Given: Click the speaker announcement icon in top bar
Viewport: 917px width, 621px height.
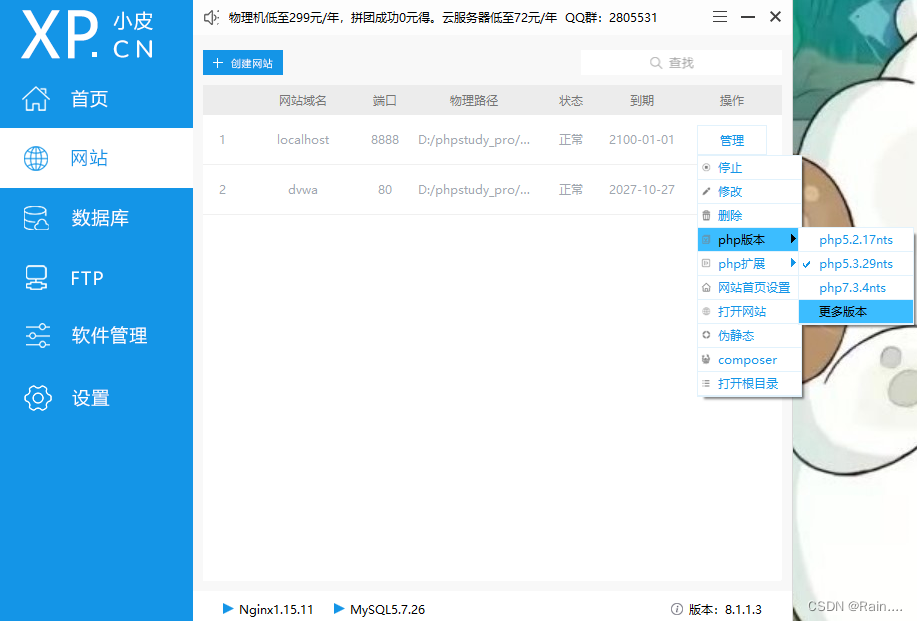Looking at the screenshot, I should pos(210,17).
